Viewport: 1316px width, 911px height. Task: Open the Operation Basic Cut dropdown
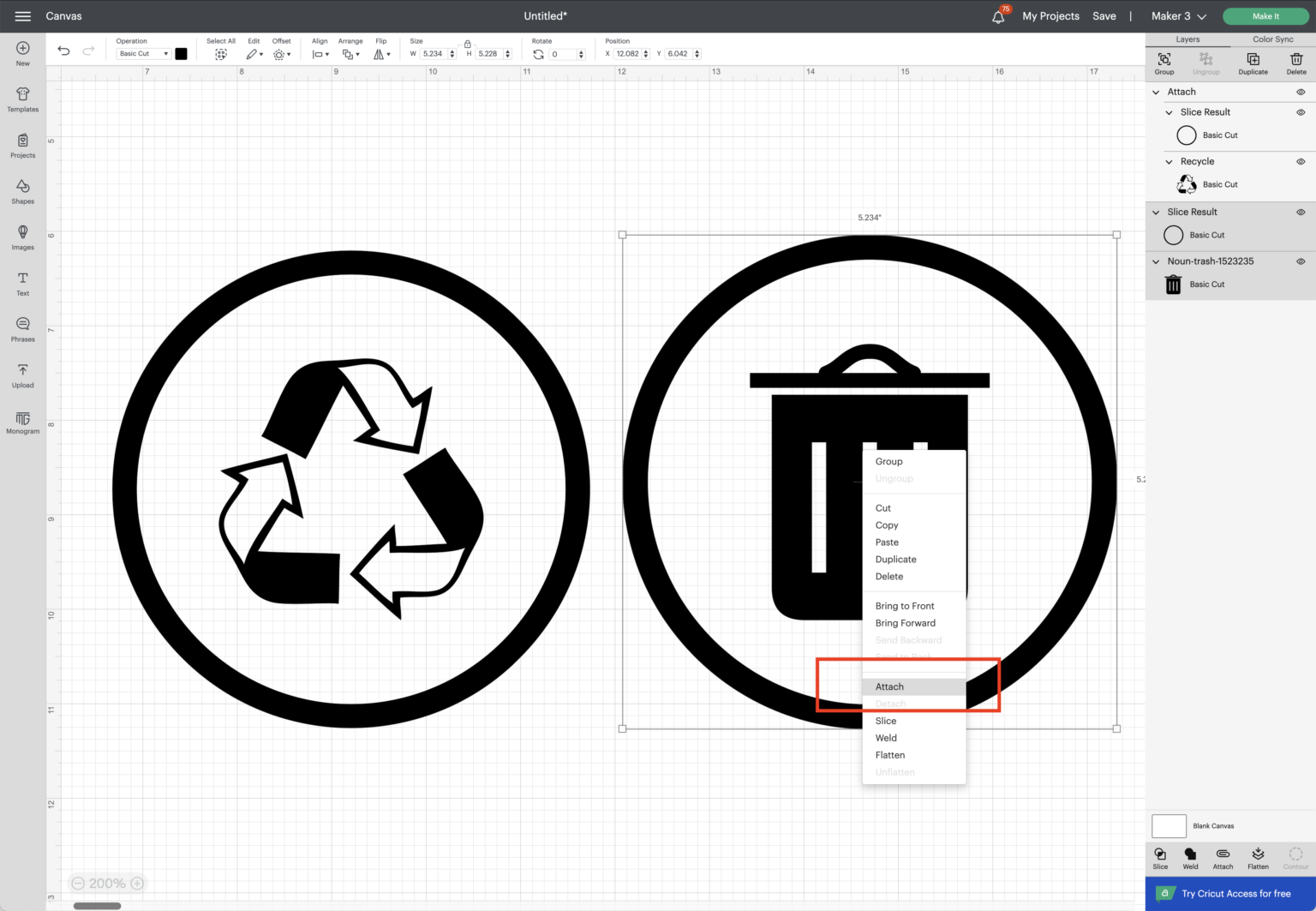pos(143,54)
